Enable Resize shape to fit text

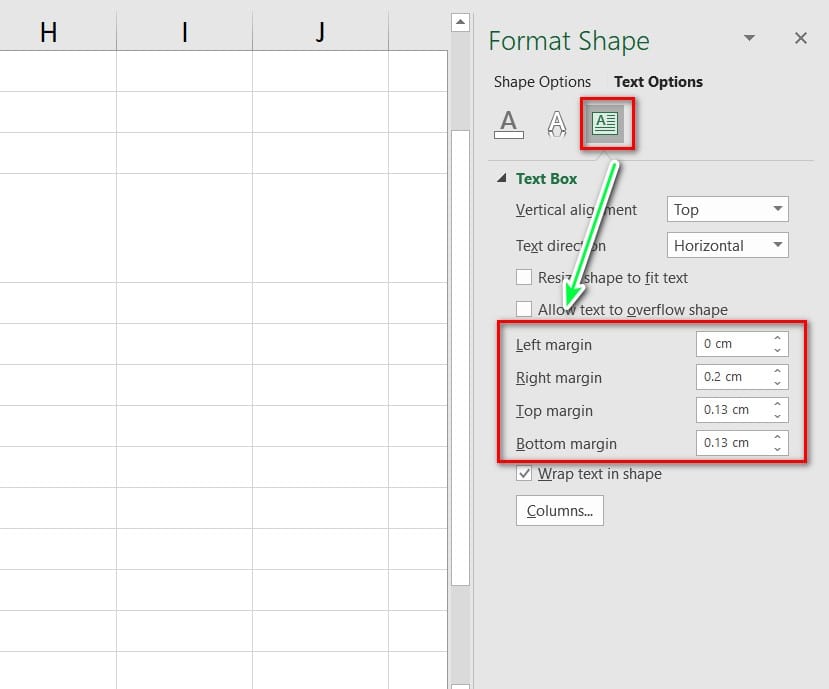pos(524,277)
